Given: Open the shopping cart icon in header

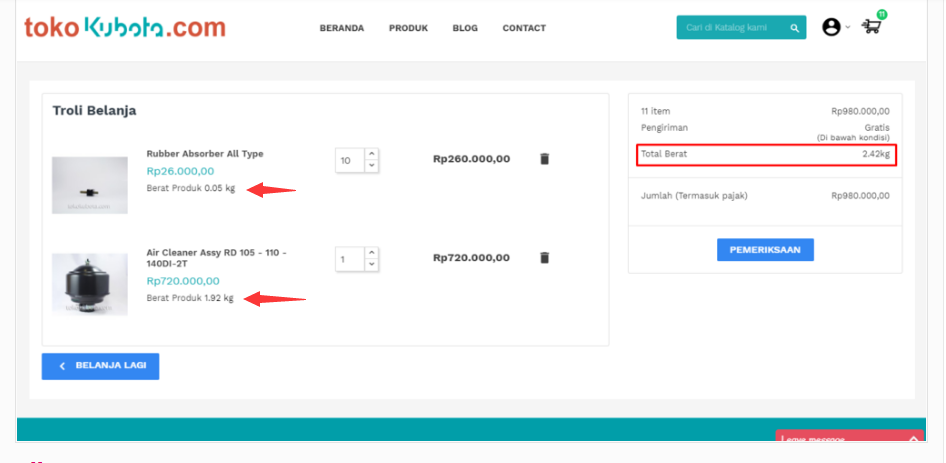Looking at the screenshot, I should click(871, 27).
